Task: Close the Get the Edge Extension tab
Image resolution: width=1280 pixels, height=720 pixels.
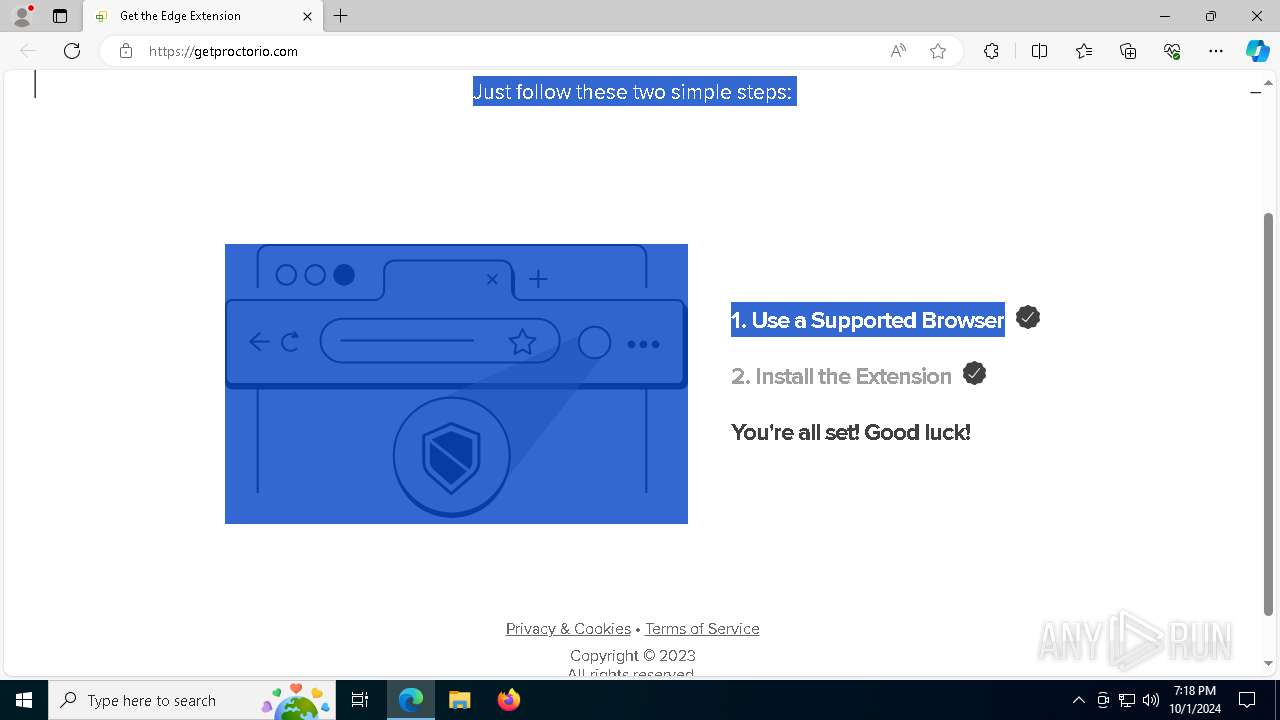Action: 307,16
